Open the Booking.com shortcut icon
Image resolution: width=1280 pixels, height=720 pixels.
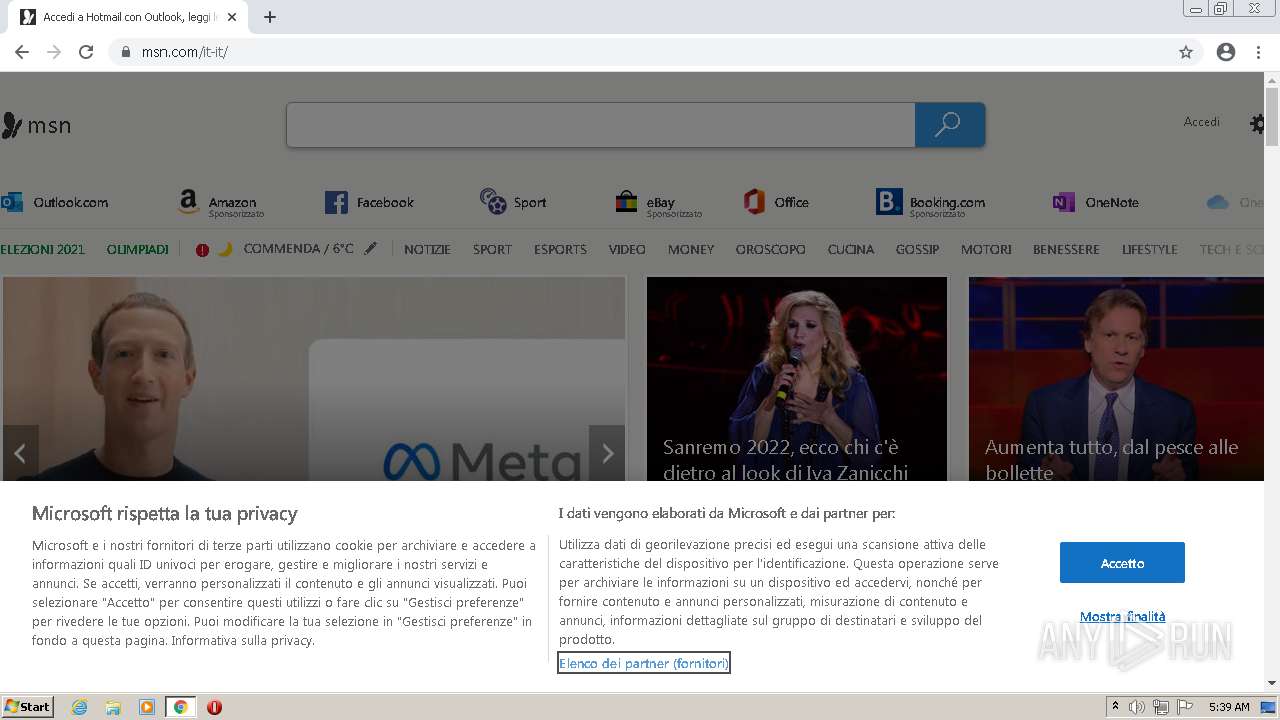[889, 202]
